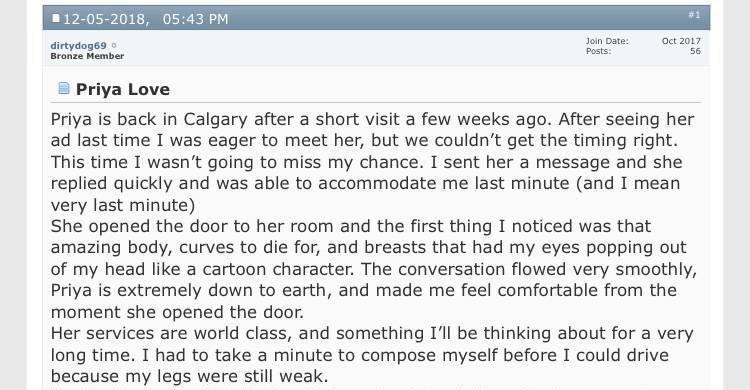This screenshot has height=390, width=750.
Task: Open the #1 post permalink
Action: [694, 15]
